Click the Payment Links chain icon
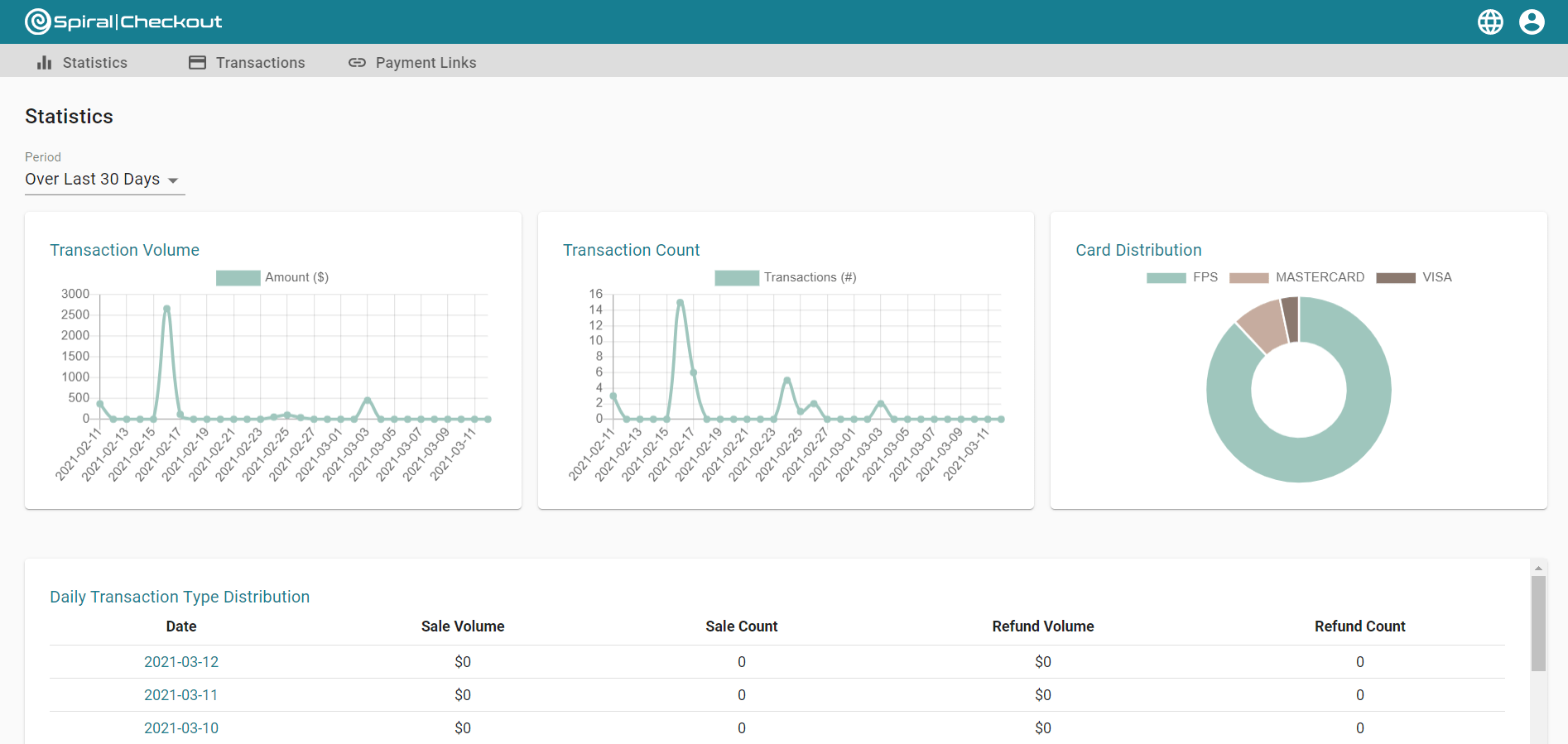 coord(357,63)
